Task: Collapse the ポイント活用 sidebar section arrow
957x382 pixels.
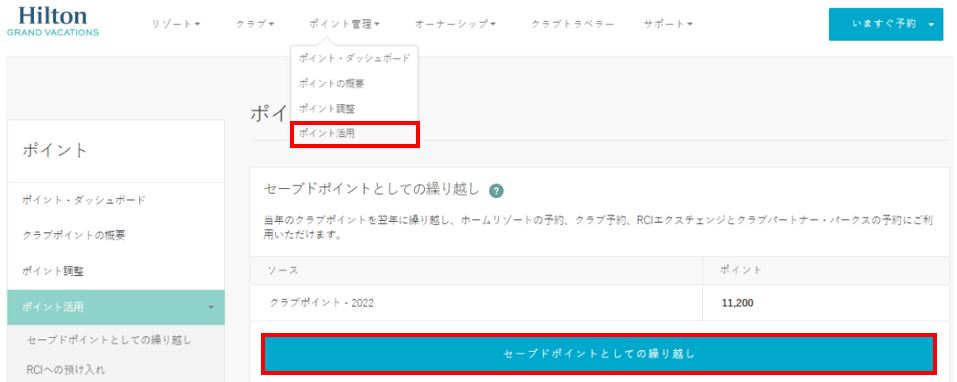Action: [211, 307]
